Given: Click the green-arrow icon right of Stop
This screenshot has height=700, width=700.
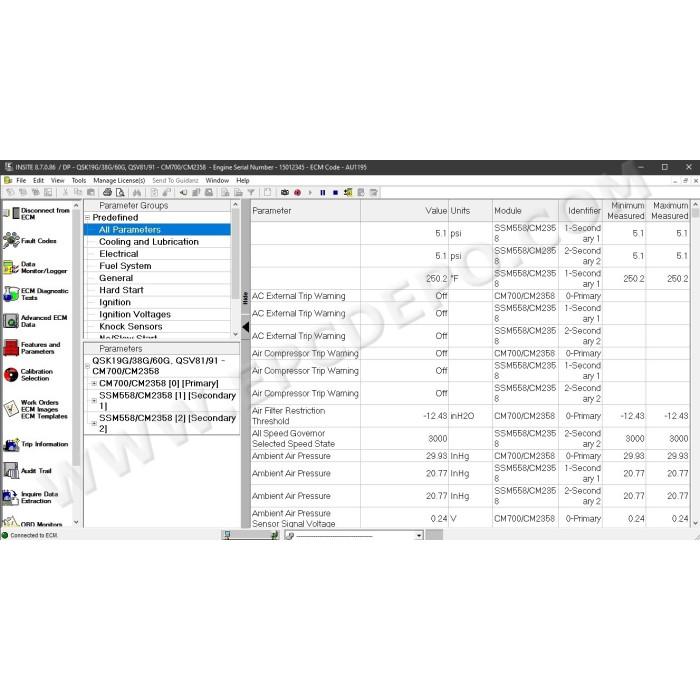Looking at the screenshot, I should pos(348,192).
